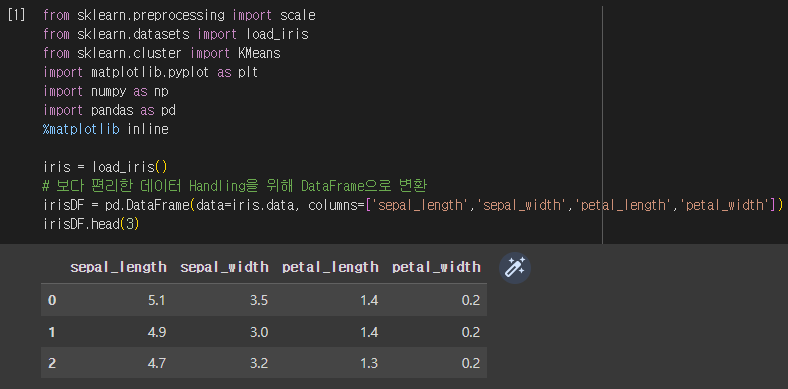This screenshot has width=788, height=389.
Task: Click the %matplotlib inline magic line
Action: click(x=106, y=129)
